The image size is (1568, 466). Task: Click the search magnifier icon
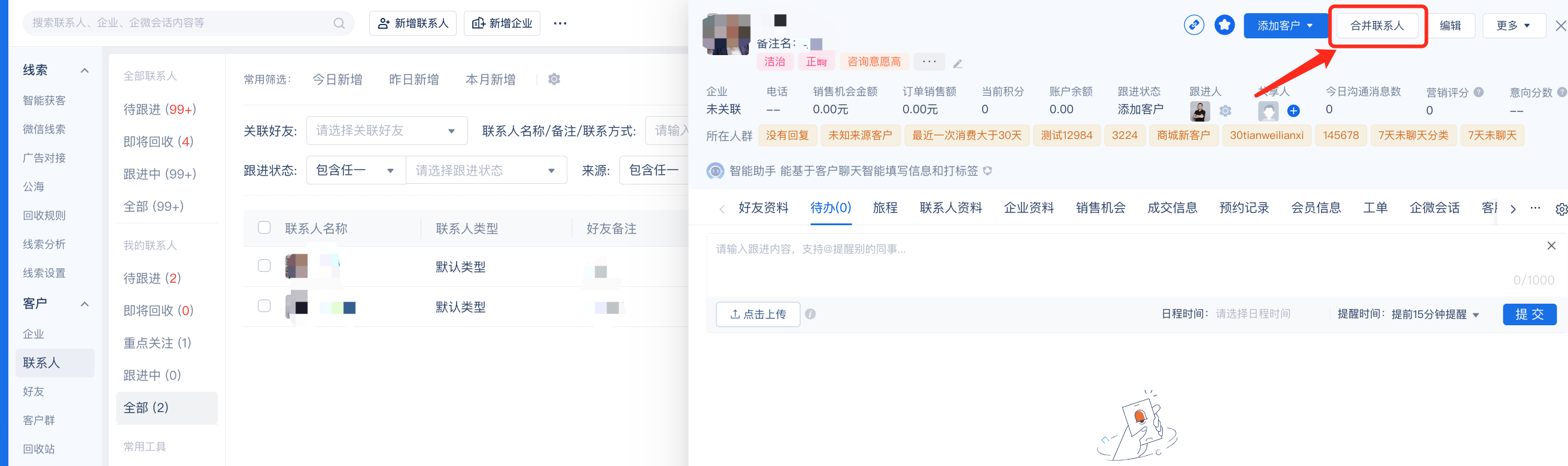click(339, 23)
